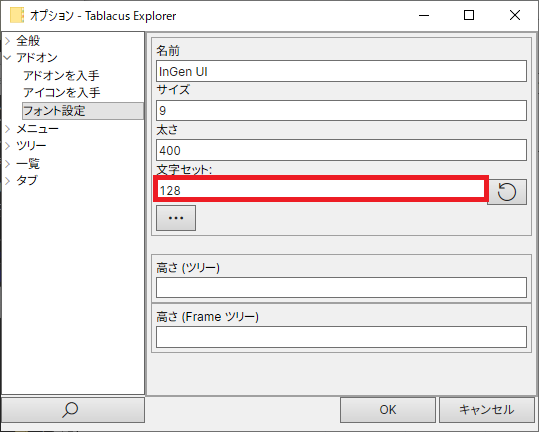Click the 高さ (ツリー) input field
539x432 pixels.
341,287
